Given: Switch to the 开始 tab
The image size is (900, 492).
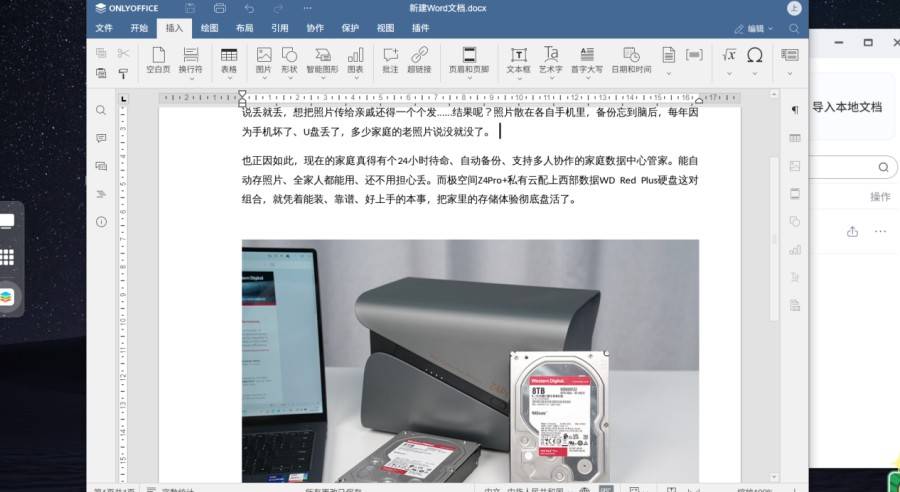Looking at the screenshot, I should pyautogui.click(x=139, y=29).
